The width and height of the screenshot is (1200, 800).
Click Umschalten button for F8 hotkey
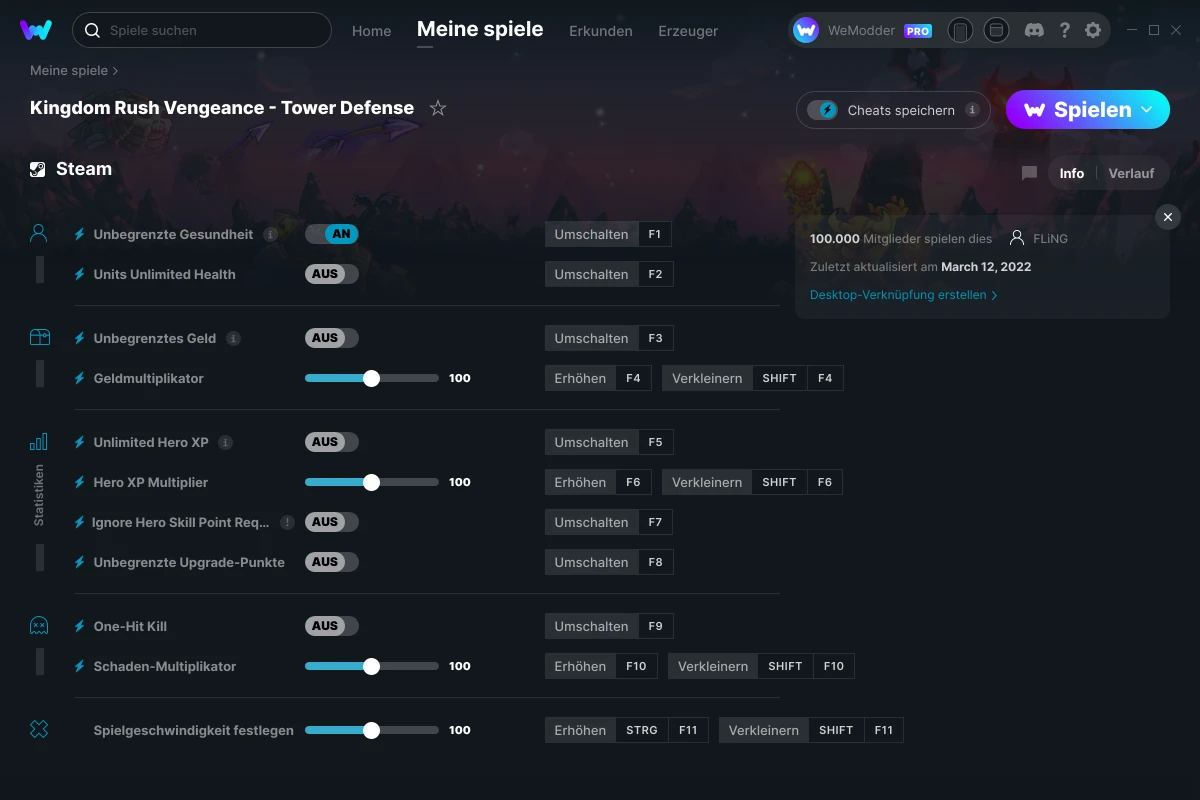(x=592, y=562)
